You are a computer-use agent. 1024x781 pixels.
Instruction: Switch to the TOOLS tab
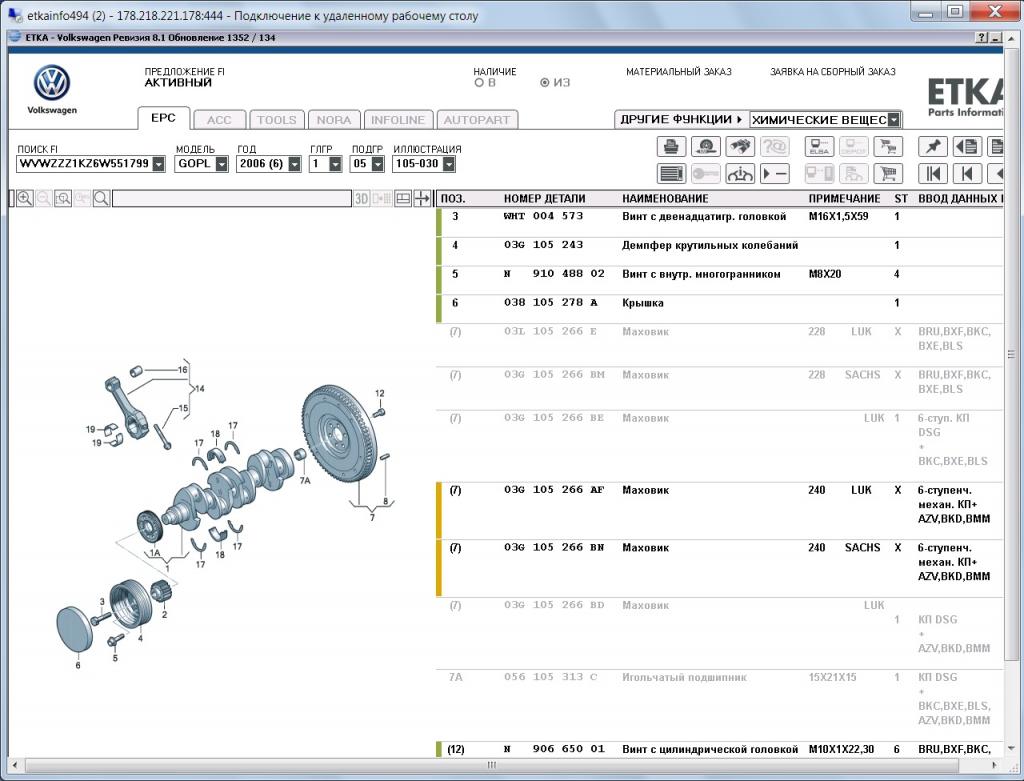point(277,120)
